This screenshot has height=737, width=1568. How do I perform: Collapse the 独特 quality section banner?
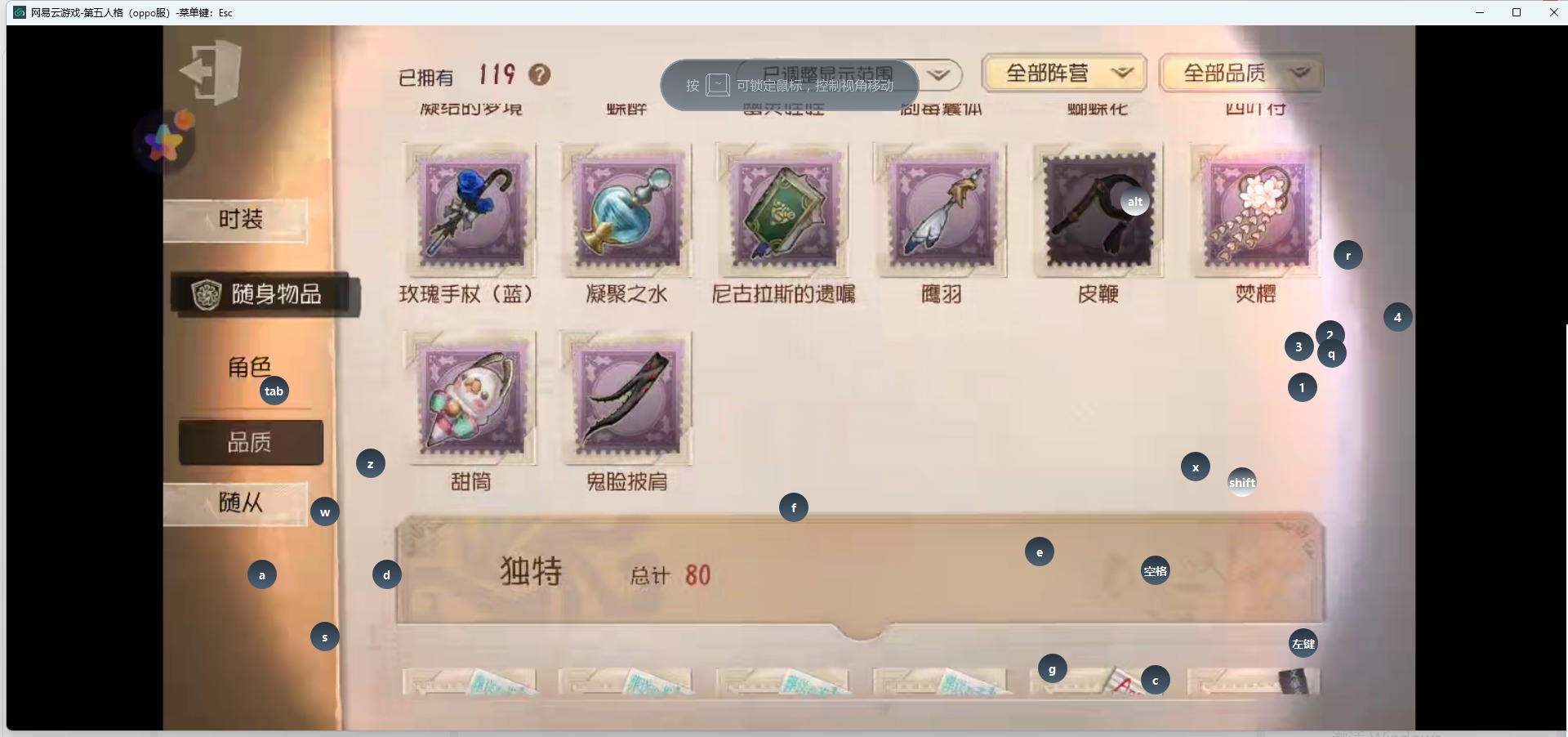coord(859,570)
